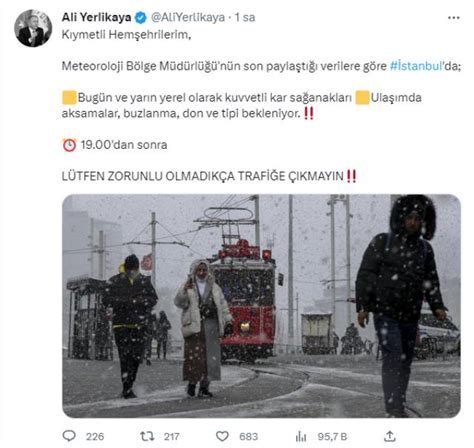Click the retweet count 217

pyautogui.click(x=172, y=436)
